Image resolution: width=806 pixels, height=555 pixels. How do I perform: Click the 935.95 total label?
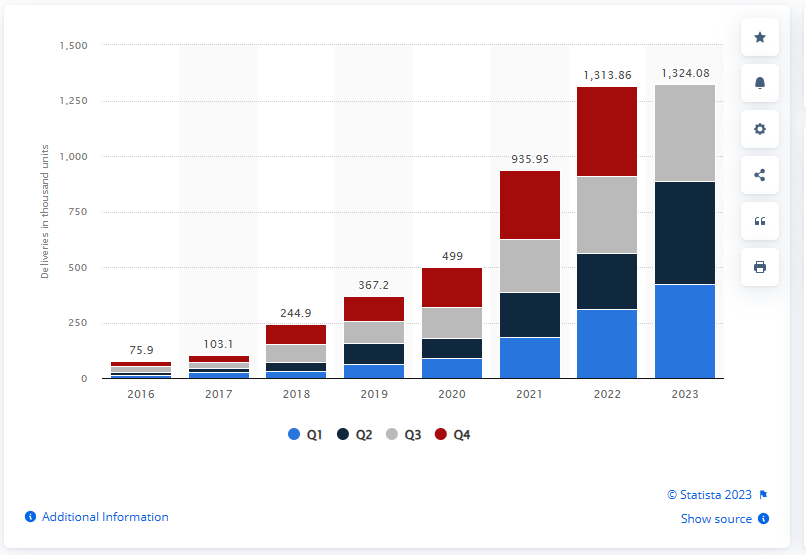click(530, 159)
